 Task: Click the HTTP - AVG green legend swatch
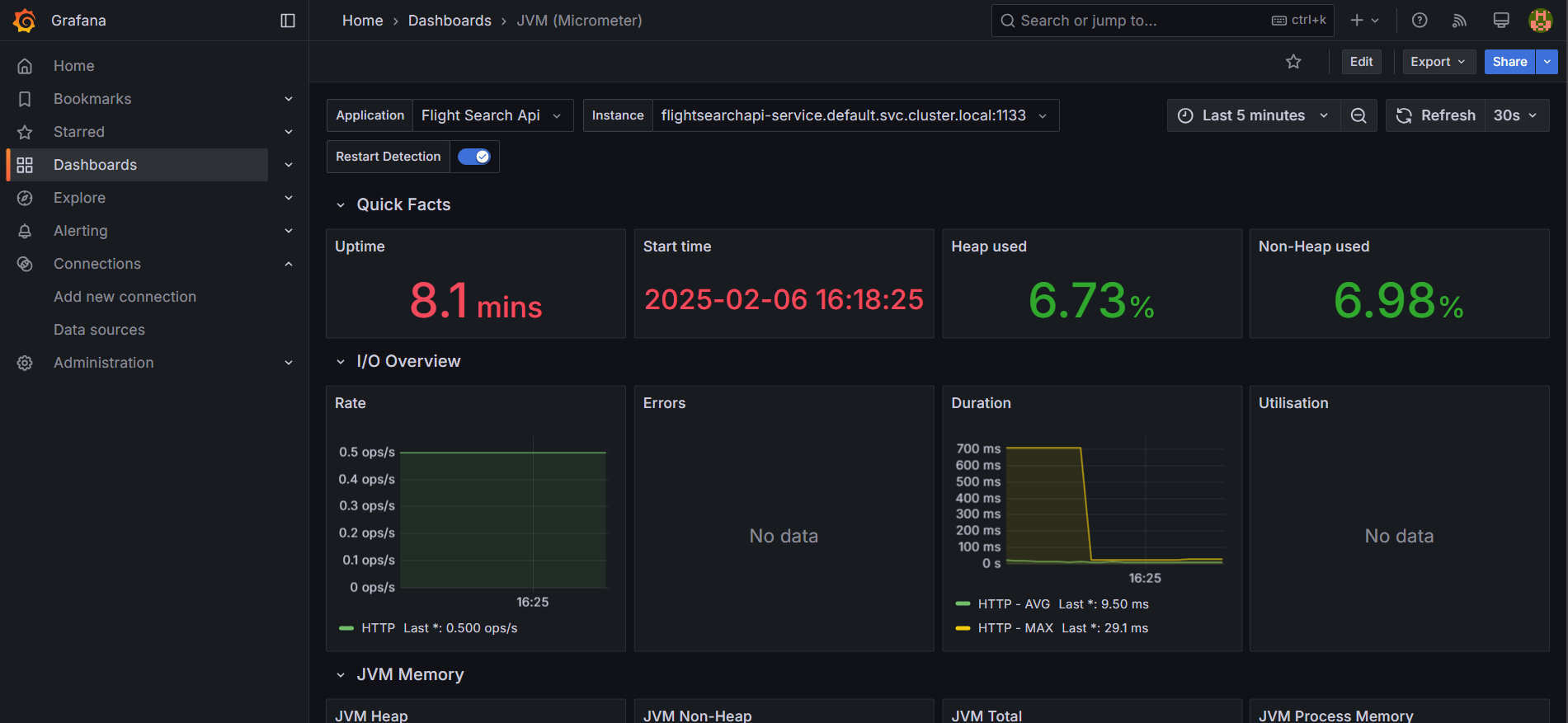coord(963,604)
